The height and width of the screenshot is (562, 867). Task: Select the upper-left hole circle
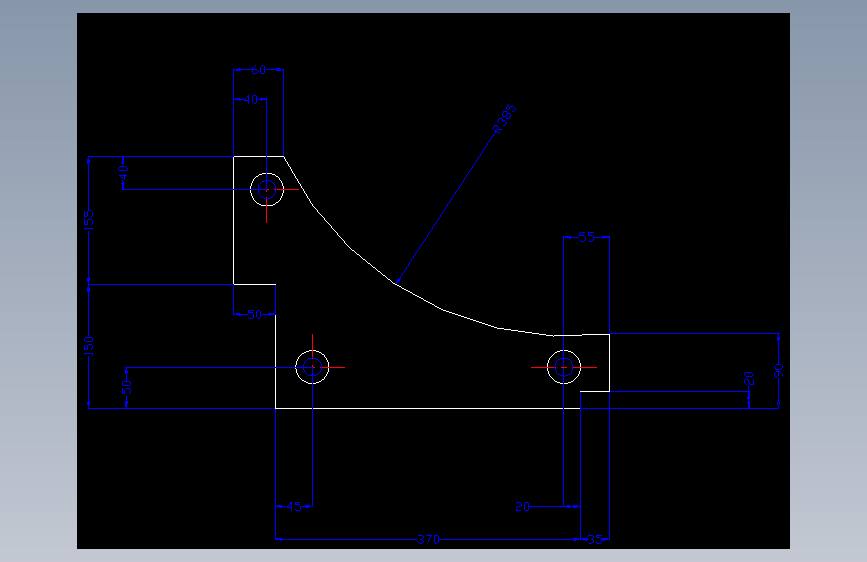tap(267, 190)
